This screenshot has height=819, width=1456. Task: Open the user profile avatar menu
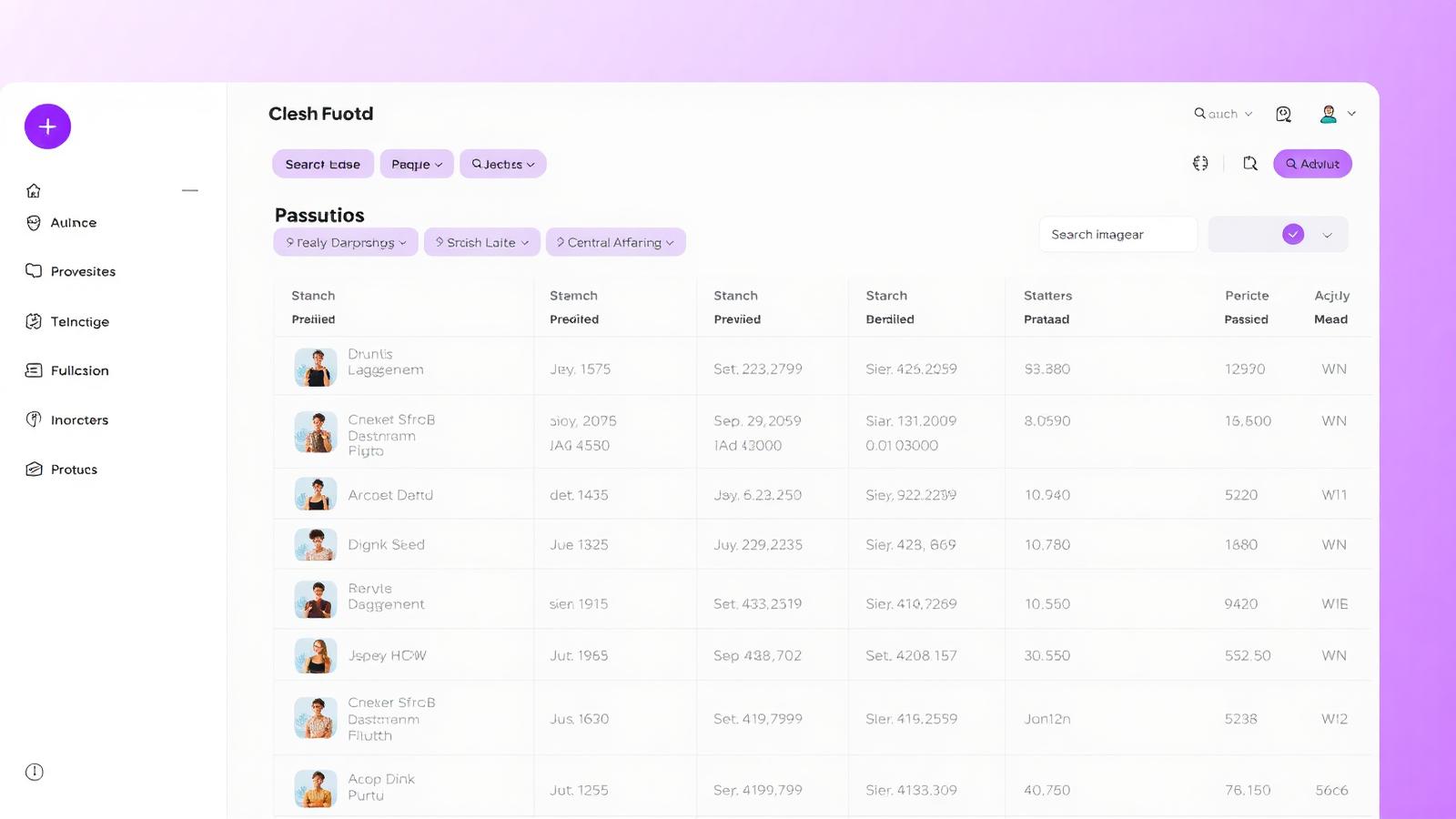tap(1337, 114)
